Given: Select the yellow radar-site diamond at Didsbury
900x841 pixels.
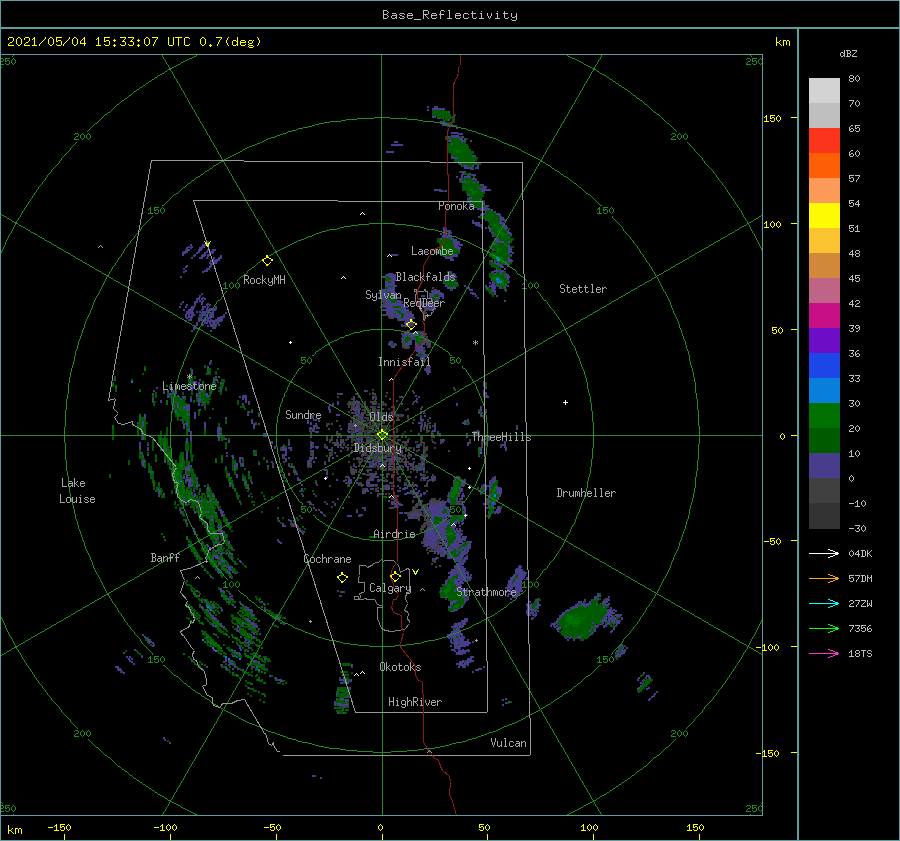Looking at the screenshot, I should click(x=382, y=435).
